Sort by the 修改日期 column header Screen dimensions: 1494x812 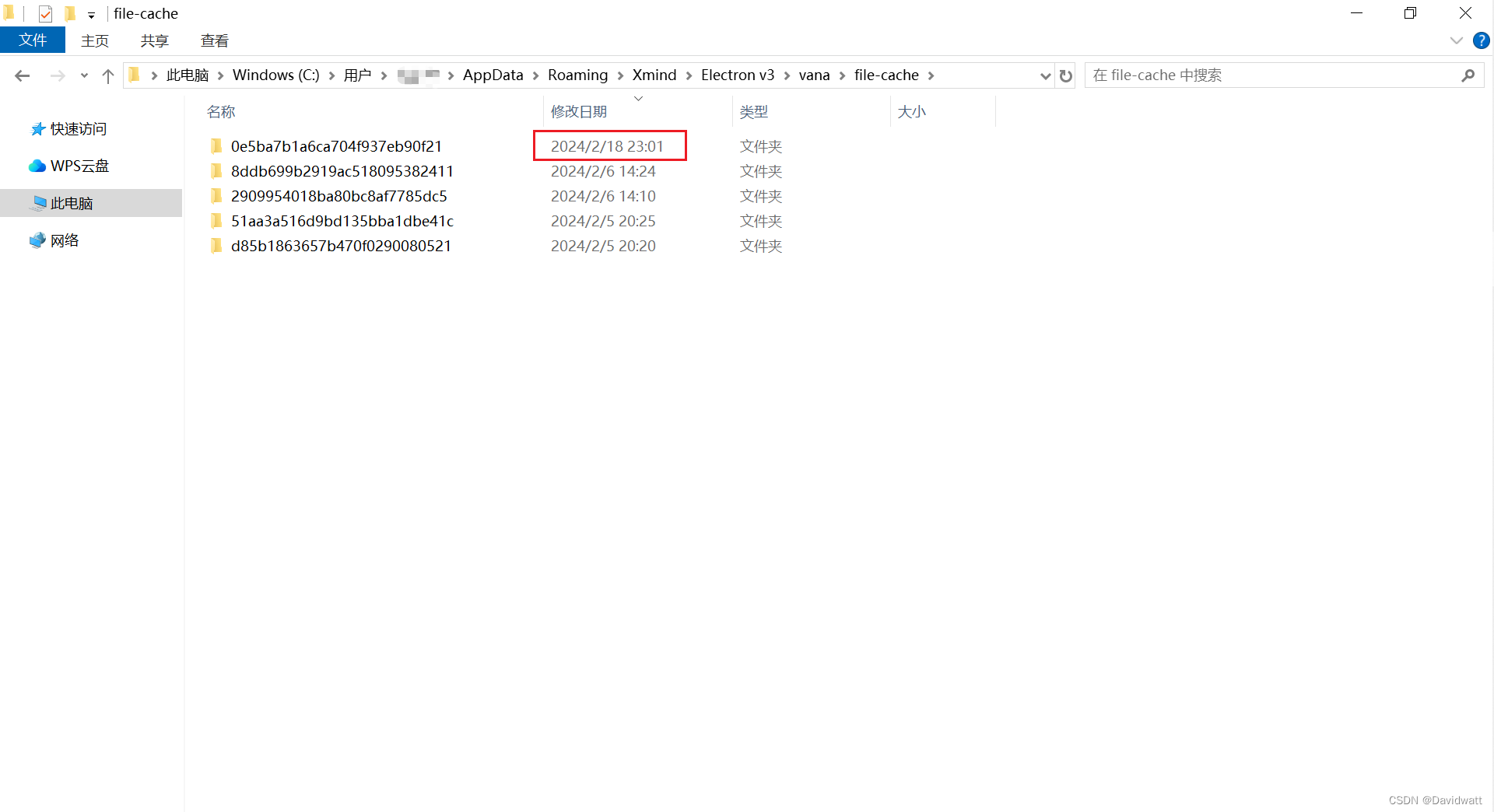(579, 112)
